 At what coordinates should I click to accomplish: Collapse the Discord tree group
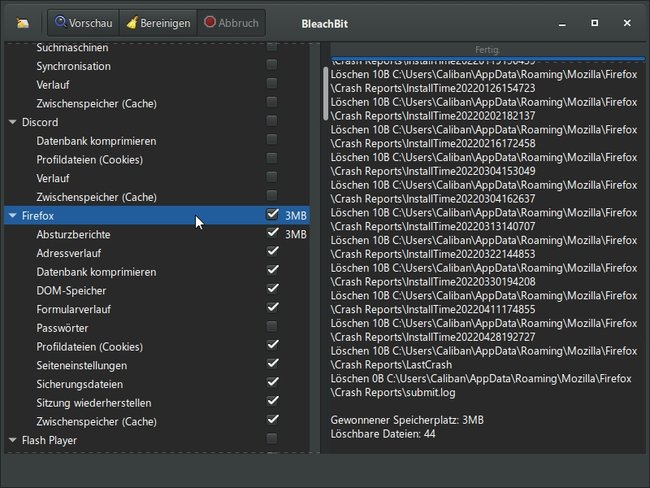tap(13, 122)
